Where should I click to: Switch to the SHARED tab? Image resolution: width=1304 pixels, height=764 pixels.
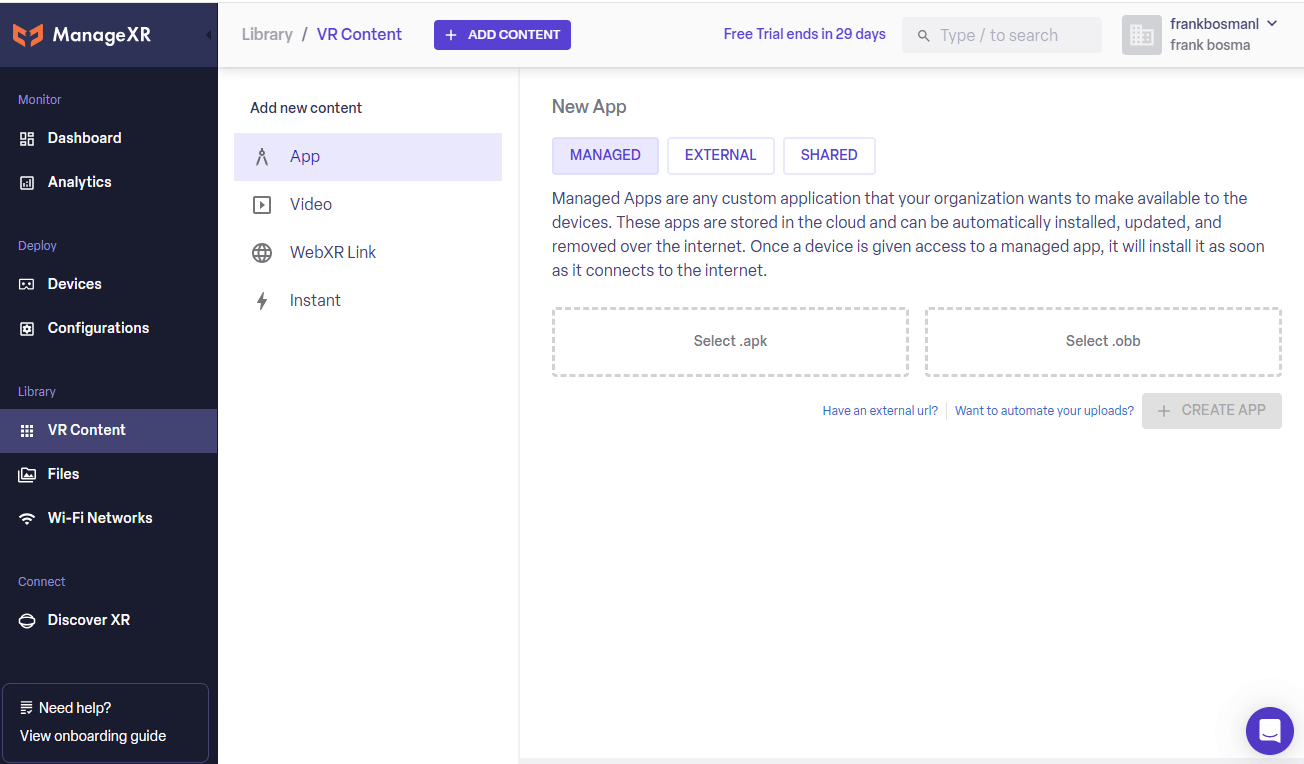829,156
